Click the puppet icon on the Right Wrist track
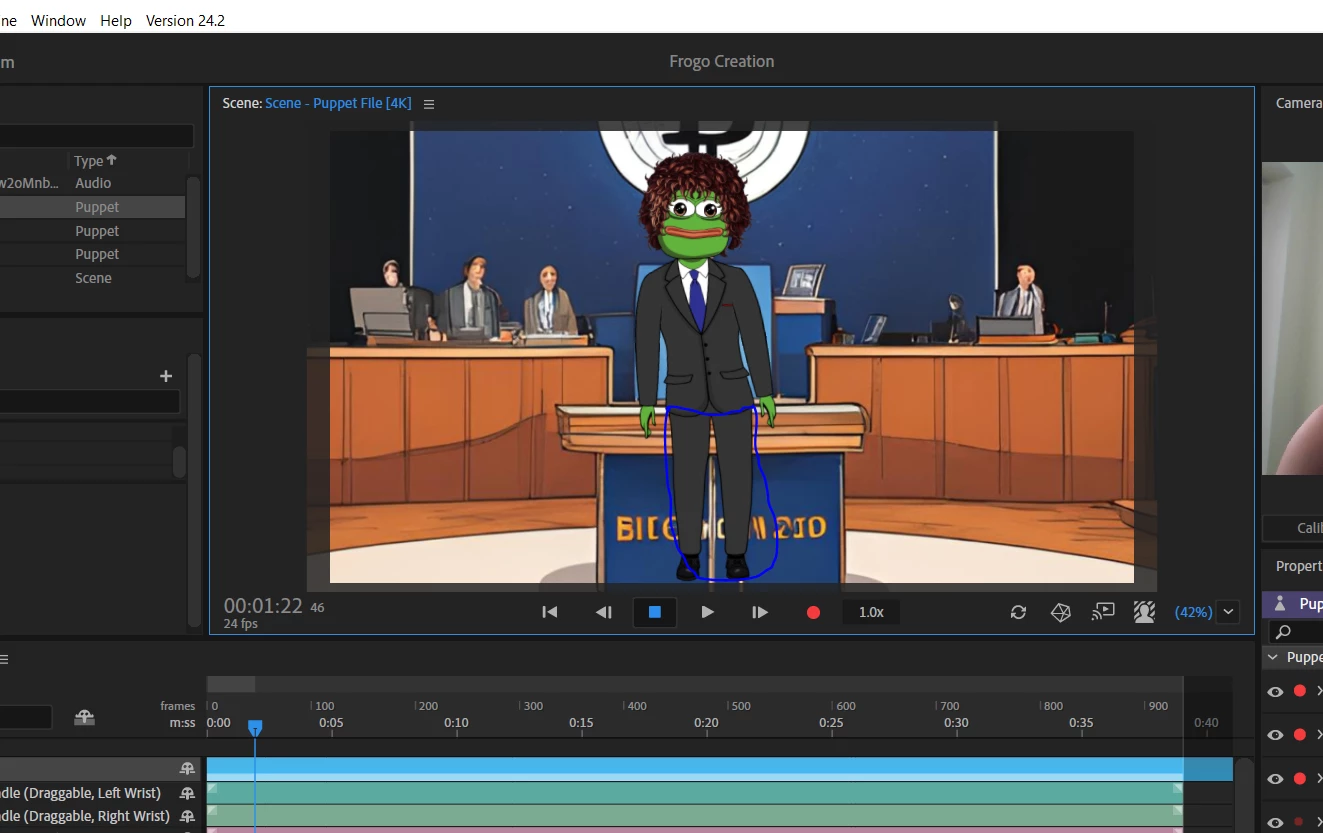Viewport: 1323px width, 833px height. 187,816
